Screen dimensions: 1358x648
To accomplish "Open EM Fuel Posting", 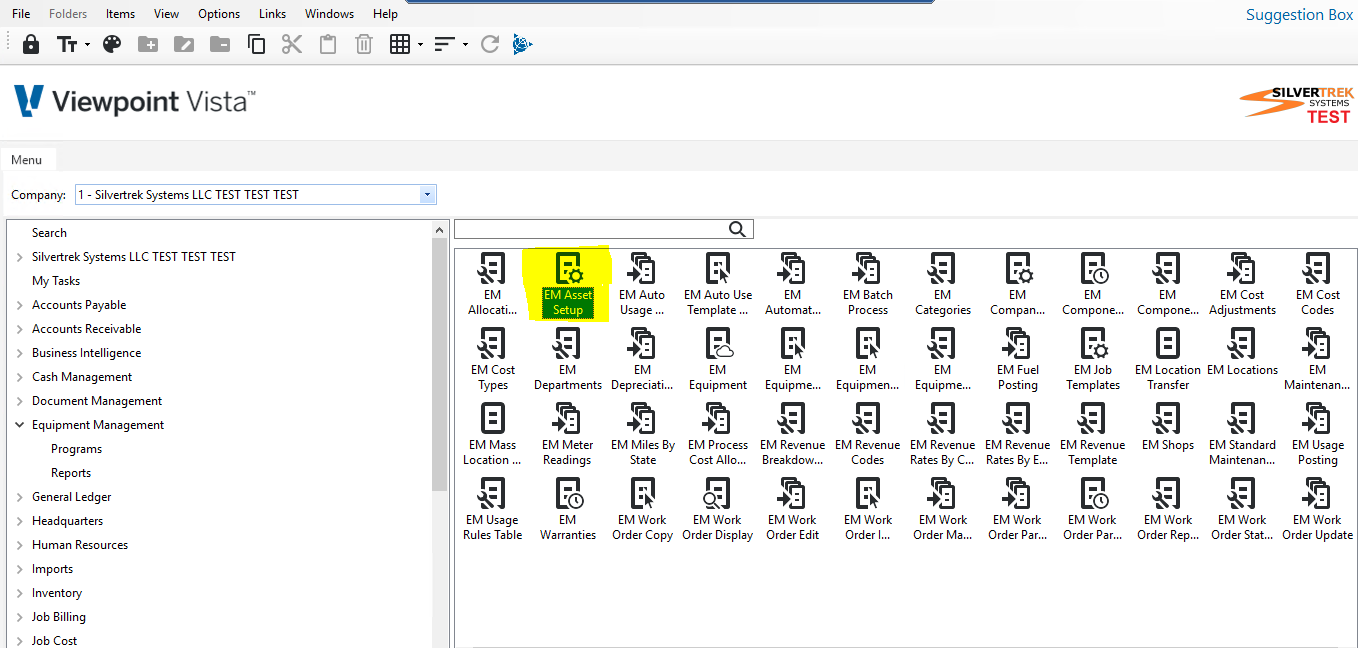I will [x=1018, y=360].
